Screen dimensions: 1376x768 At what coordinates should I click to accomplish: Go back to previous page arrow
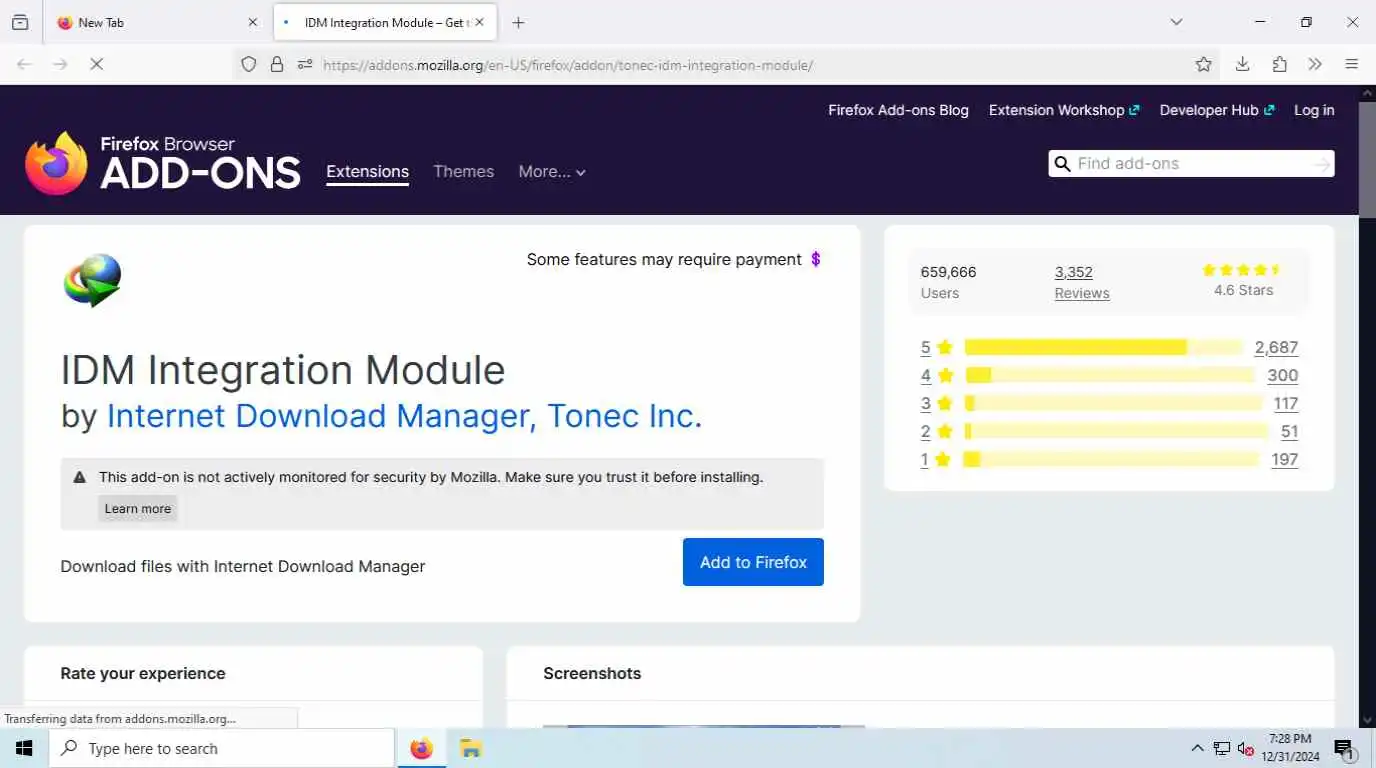(x=24, y=64)
